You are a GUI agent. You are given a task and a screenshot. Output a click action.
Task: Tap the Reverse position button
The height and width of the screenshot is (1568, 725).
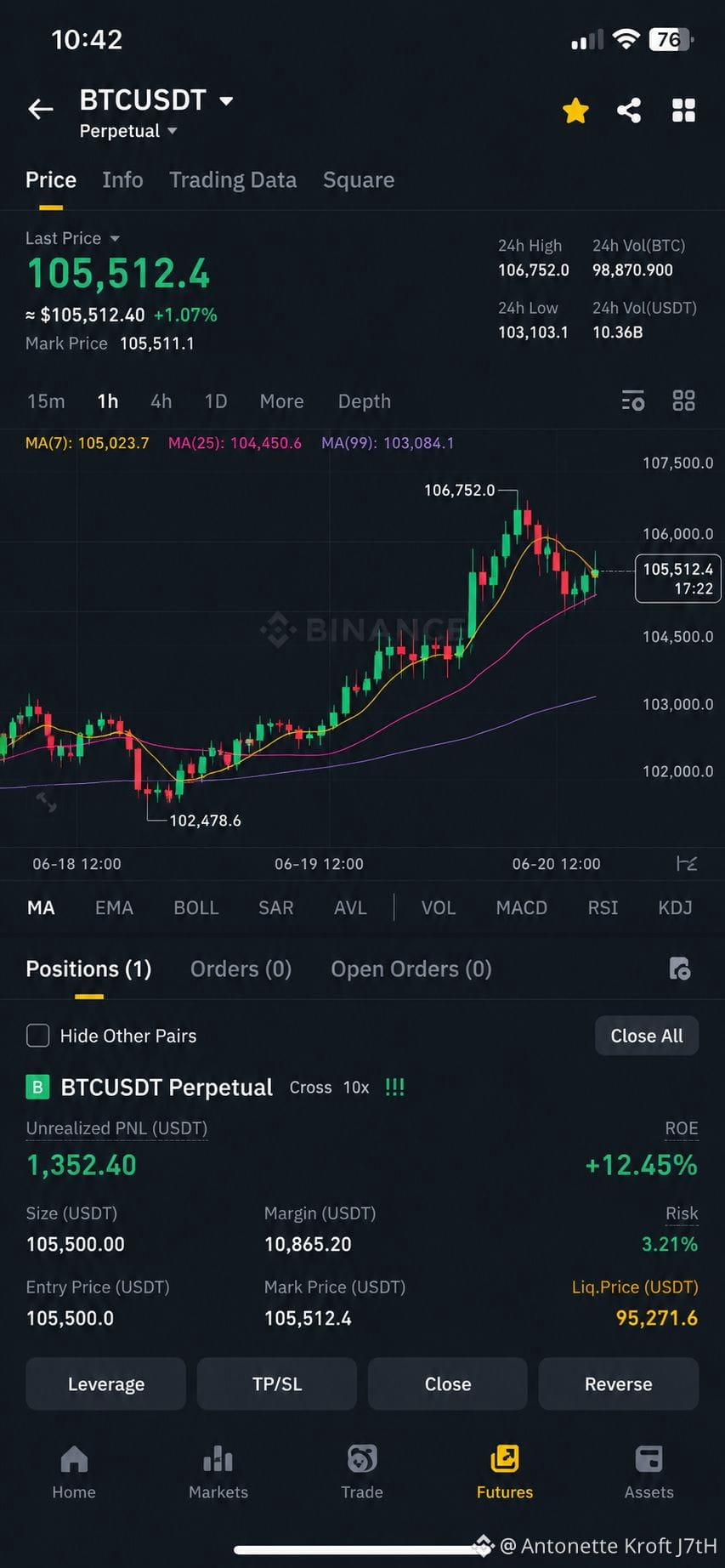pyautogui.click(x=619, y=1384)
